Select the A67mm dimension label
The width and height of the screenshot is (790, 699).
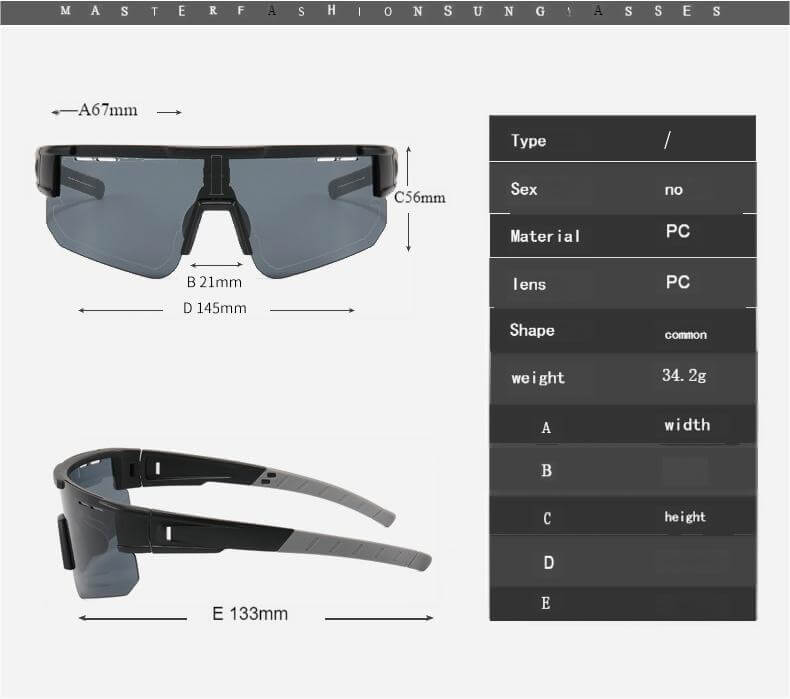pos(108,110)
